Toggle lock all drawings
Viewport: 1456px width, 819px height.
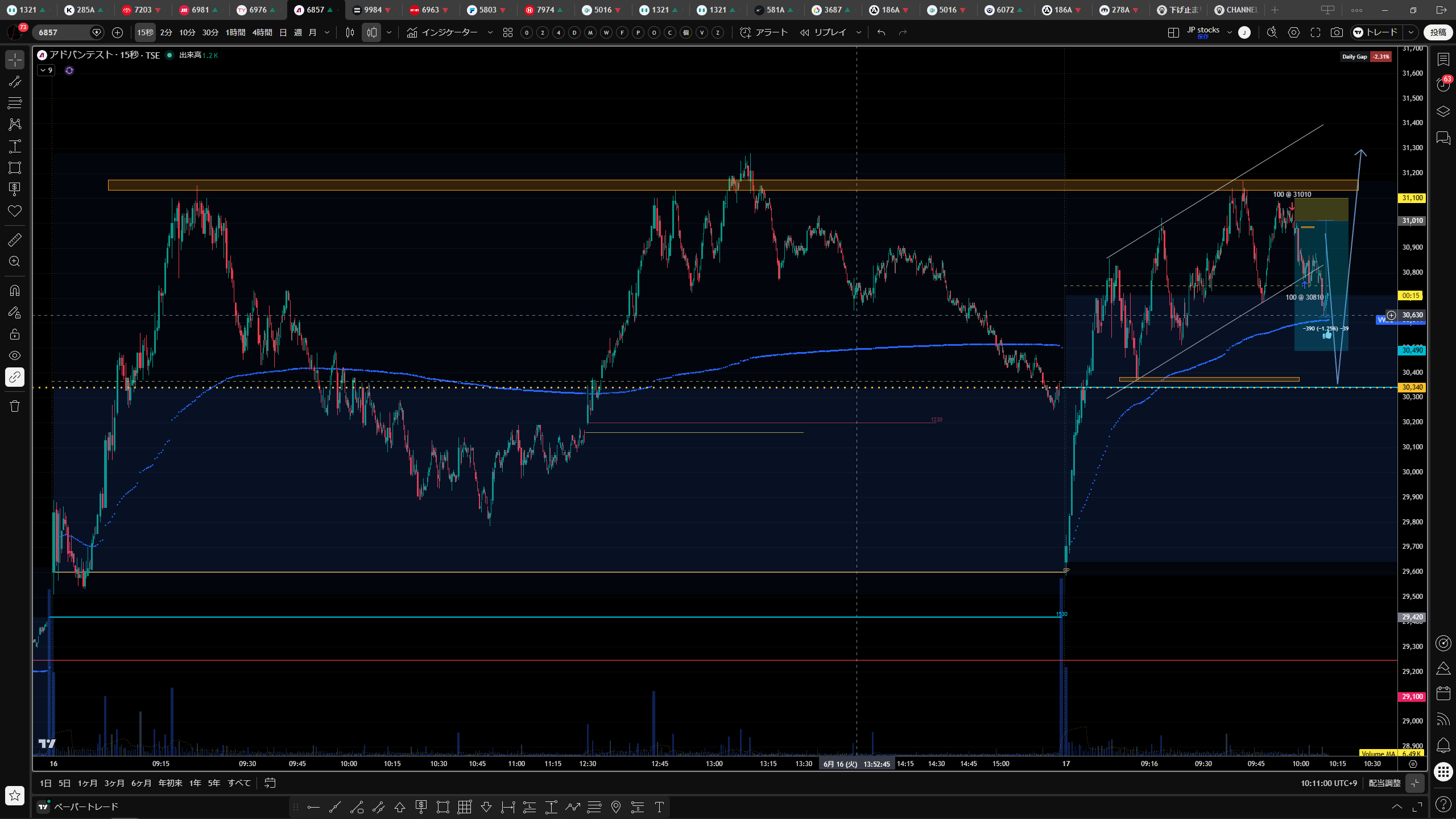[15, 334]
